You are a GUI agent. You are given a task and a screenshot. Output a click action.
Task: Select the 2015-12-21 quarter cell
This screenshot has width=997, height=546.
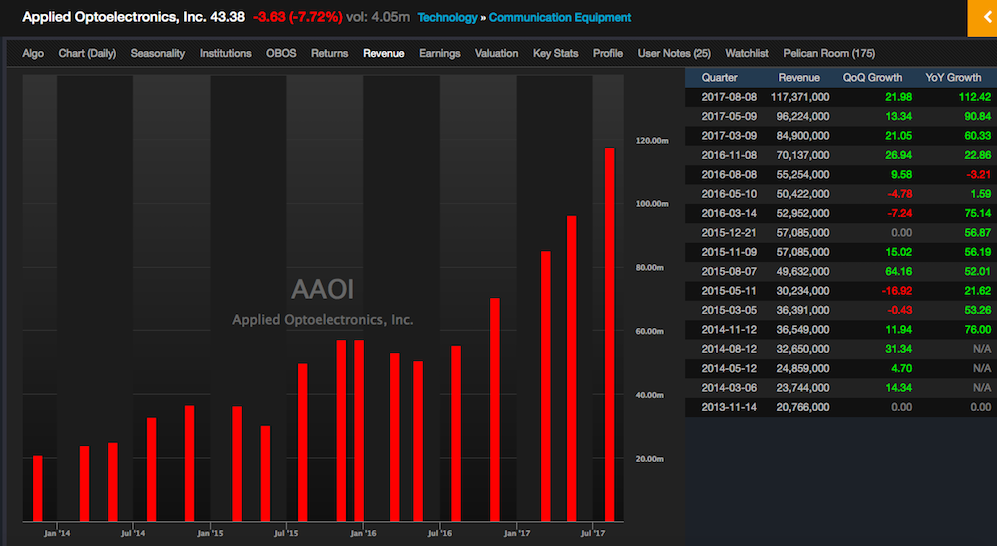(729, 233)
